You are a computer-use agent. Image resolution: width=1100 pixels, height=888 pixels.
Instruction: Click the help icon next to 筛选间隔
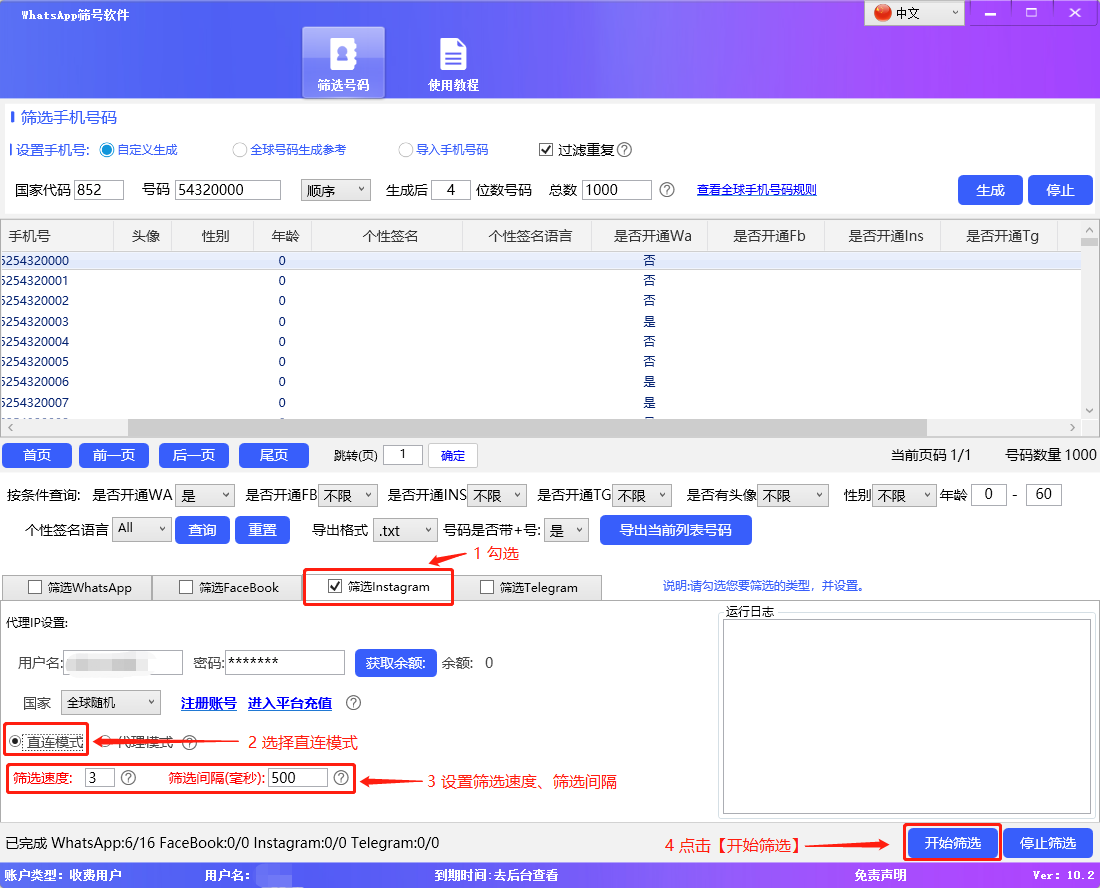pyautogui.click(x=341, y=776)
